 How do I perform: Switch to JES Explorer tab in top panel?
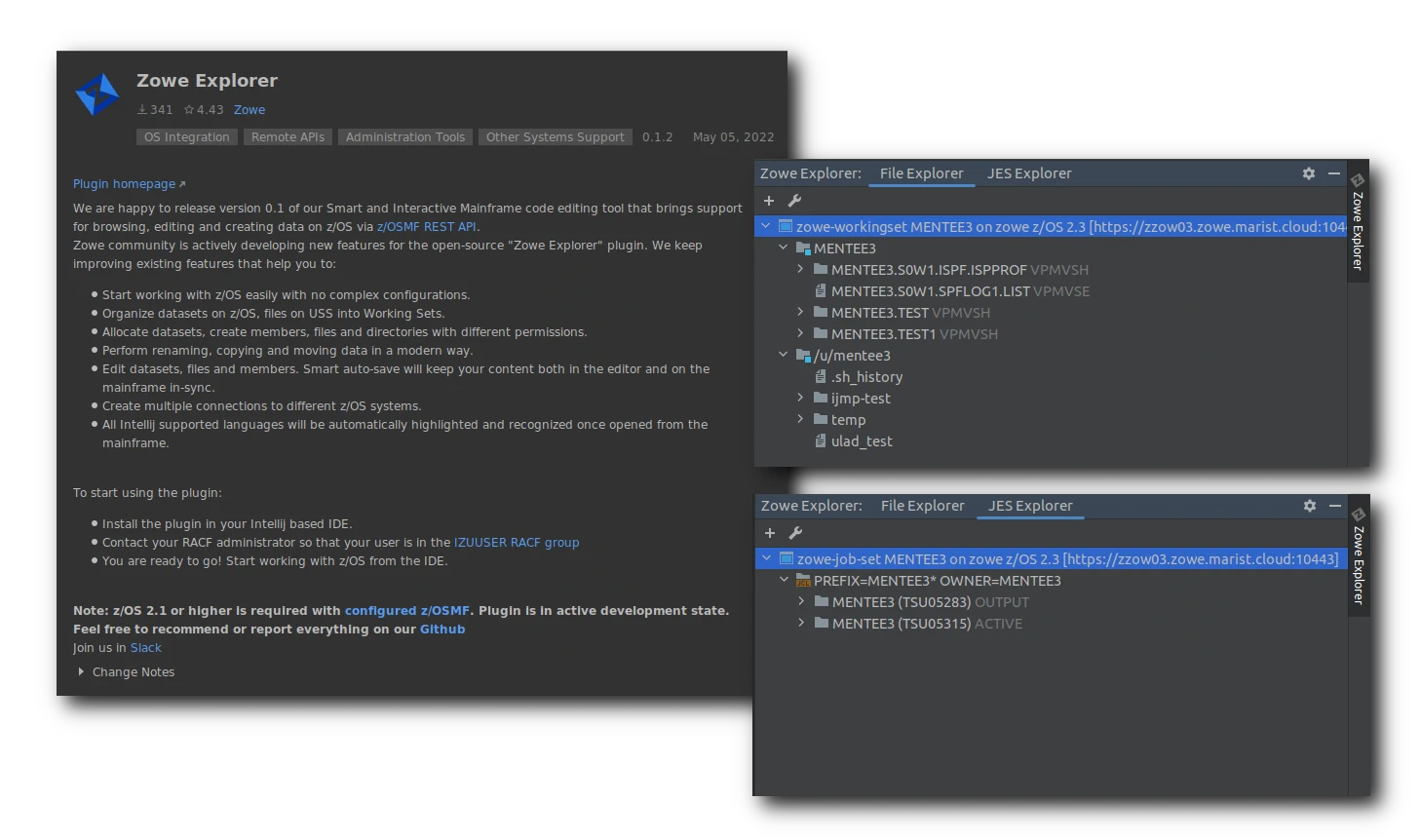point(1028,173)
